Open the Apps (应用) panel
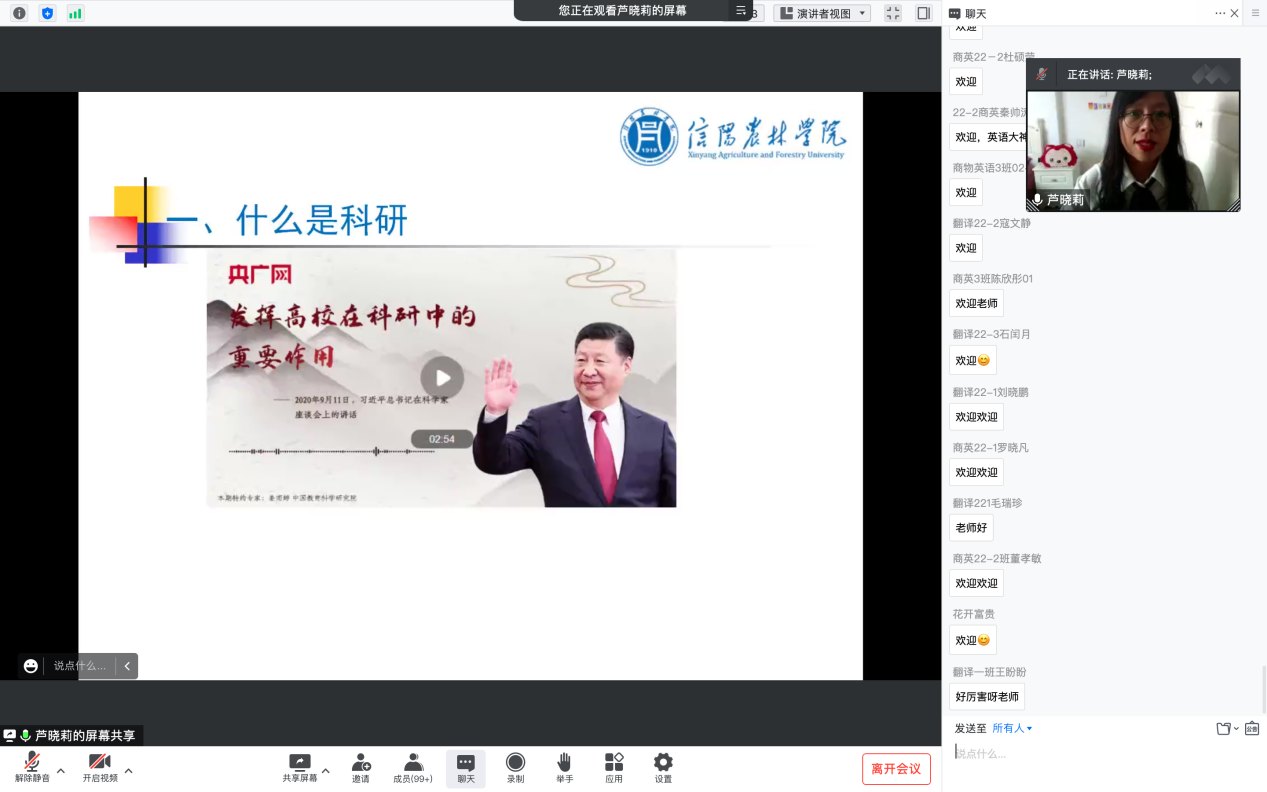Image resolution: width=1267 pixels, height=792 pixels. [614, 767]
